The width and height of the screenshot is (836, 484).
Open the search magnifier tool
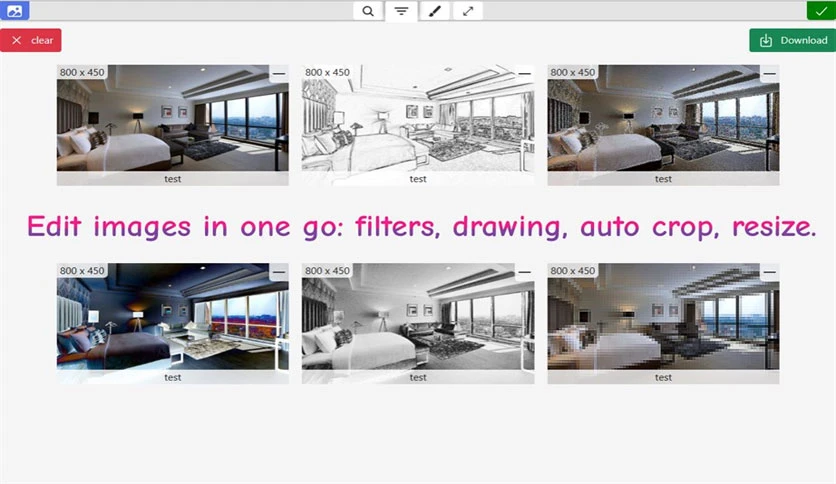[368, 11]
